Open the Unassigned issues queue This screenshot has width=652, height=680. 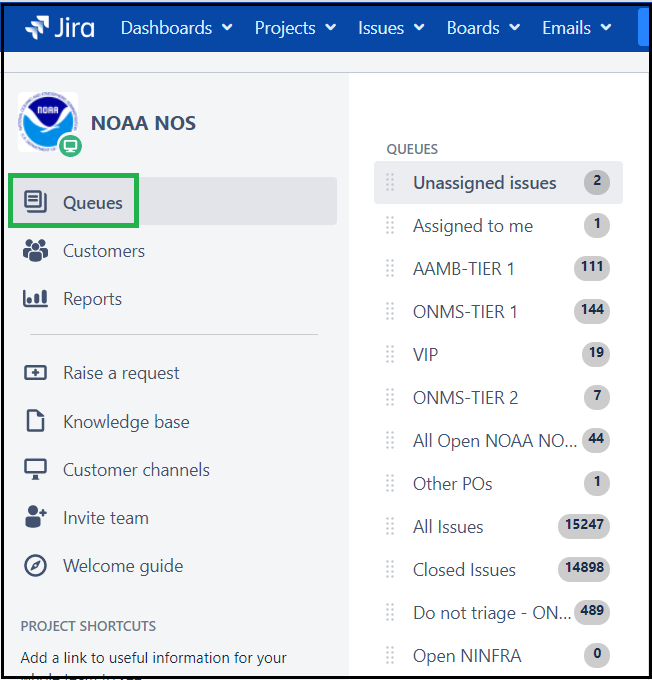click(x=498, y=182)
